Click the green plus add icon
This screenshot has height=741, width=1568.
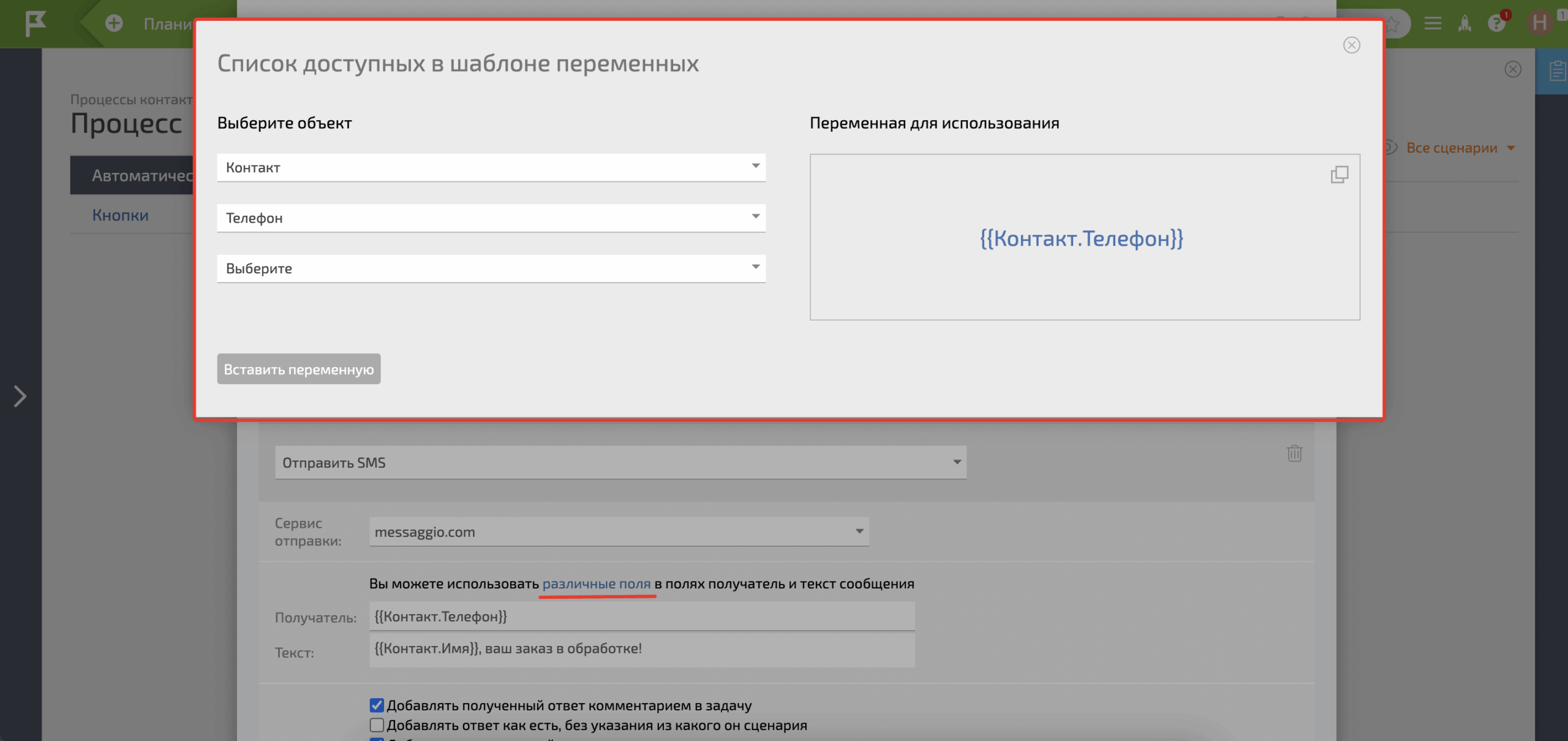tap(114, 24)
